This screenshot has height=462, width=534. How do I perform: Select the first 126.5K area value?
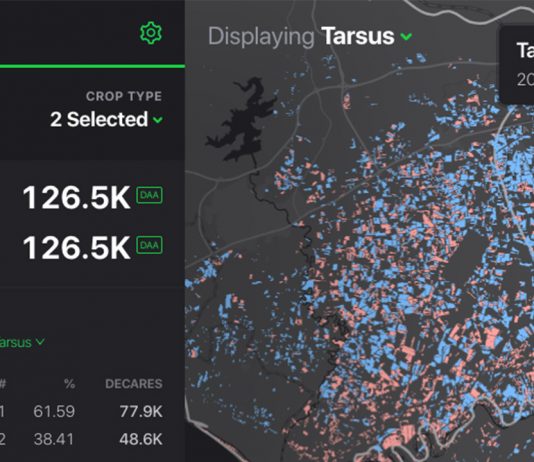click(76, 197)
